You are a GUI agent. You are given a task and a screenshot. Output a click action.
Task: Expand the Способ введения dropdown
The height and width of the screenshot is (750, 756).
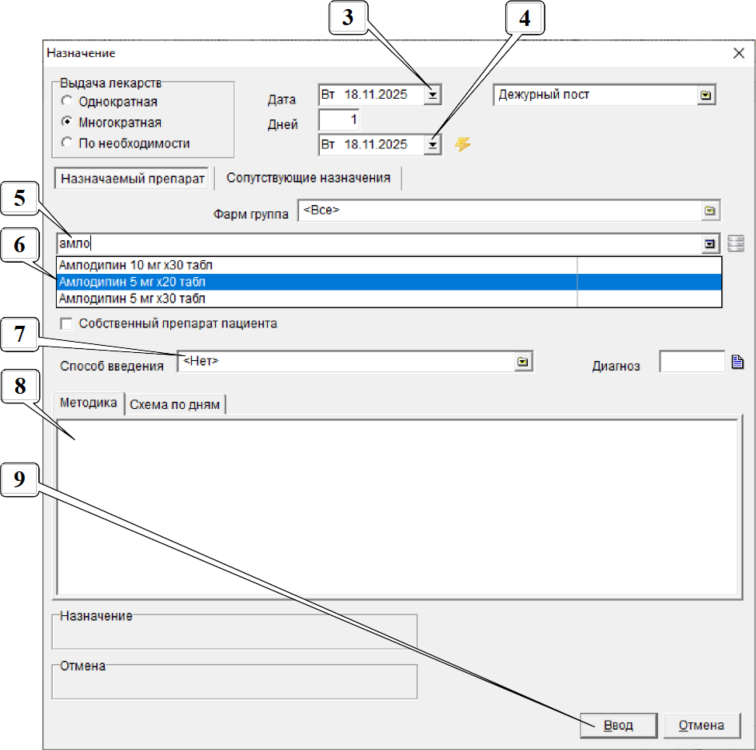coord(521,361)
